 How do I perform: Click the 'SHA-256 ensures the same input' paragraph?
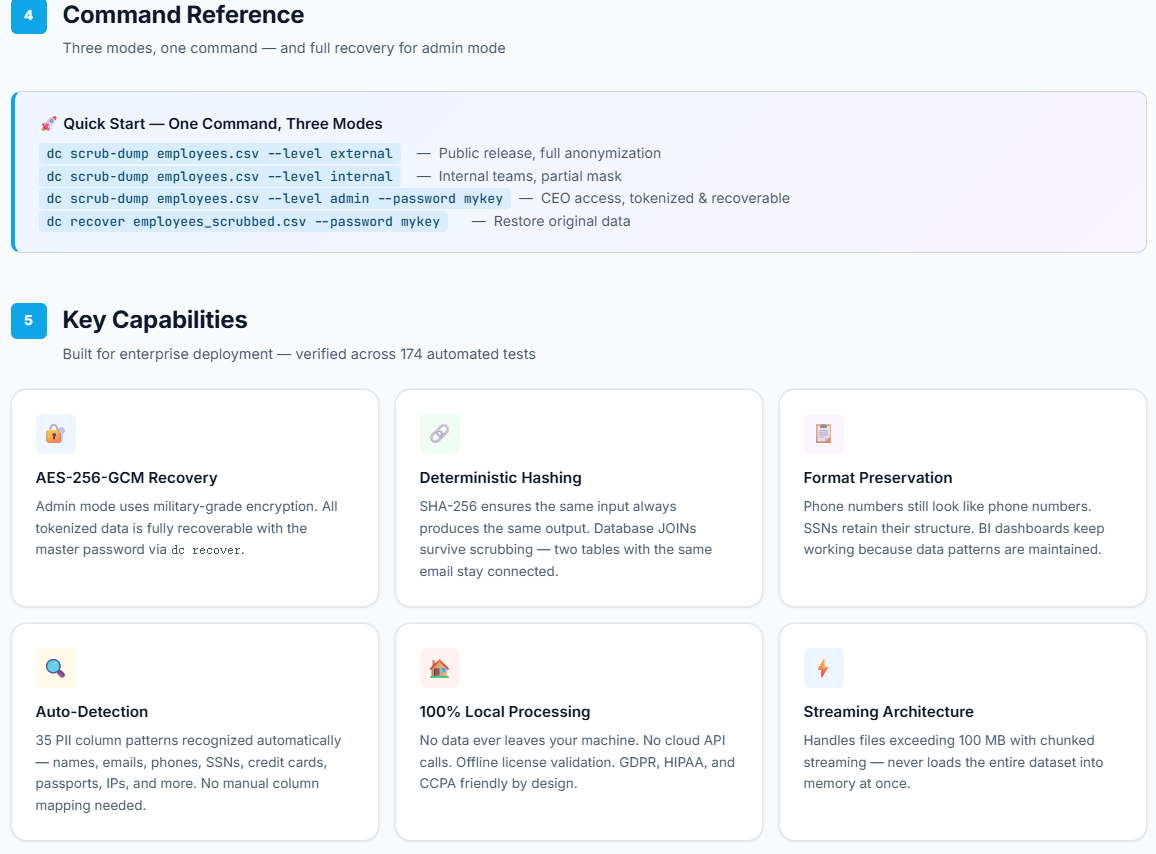coord(566,539)
